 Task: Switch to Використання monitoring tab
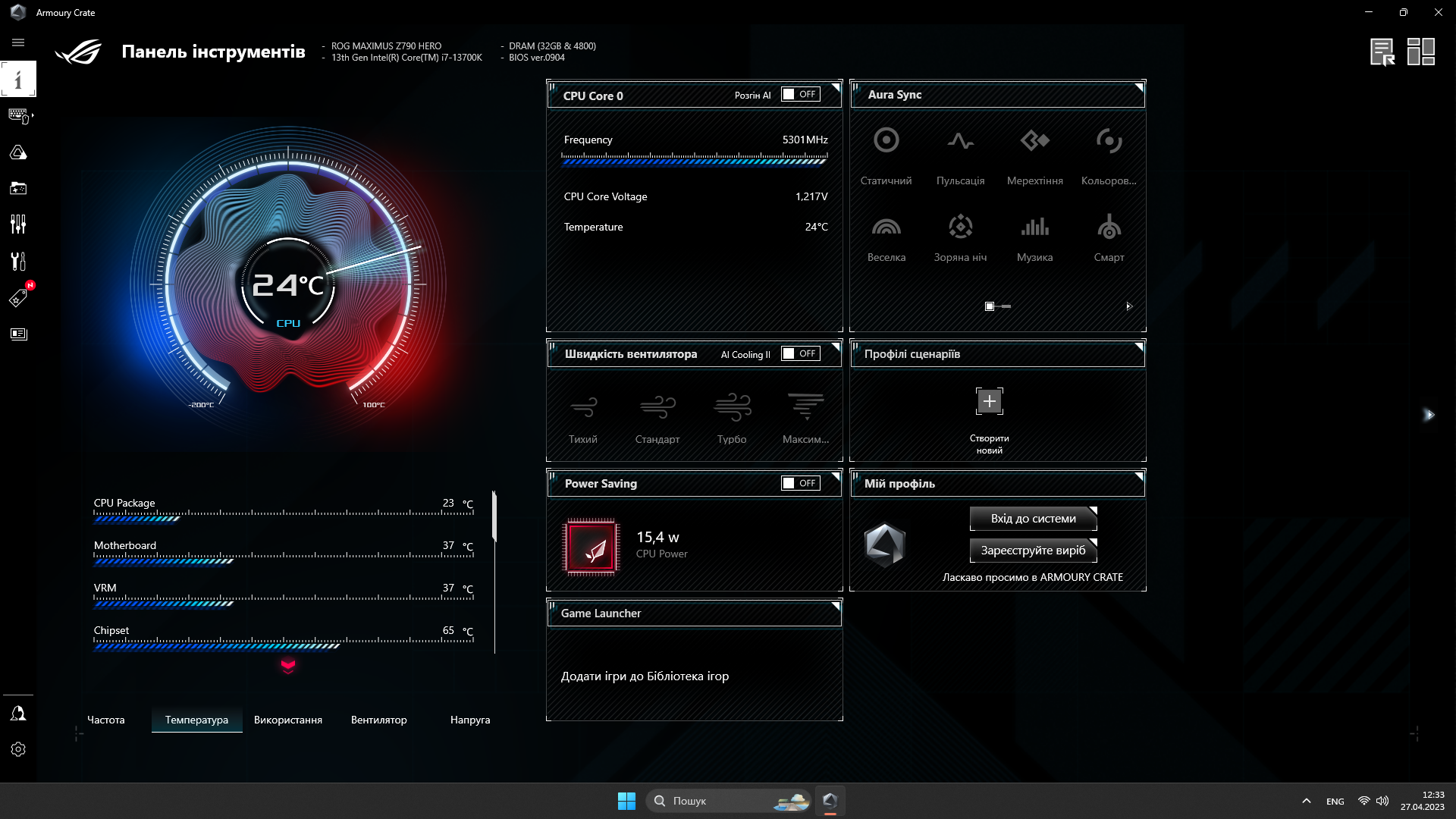(x=288, y=719)
